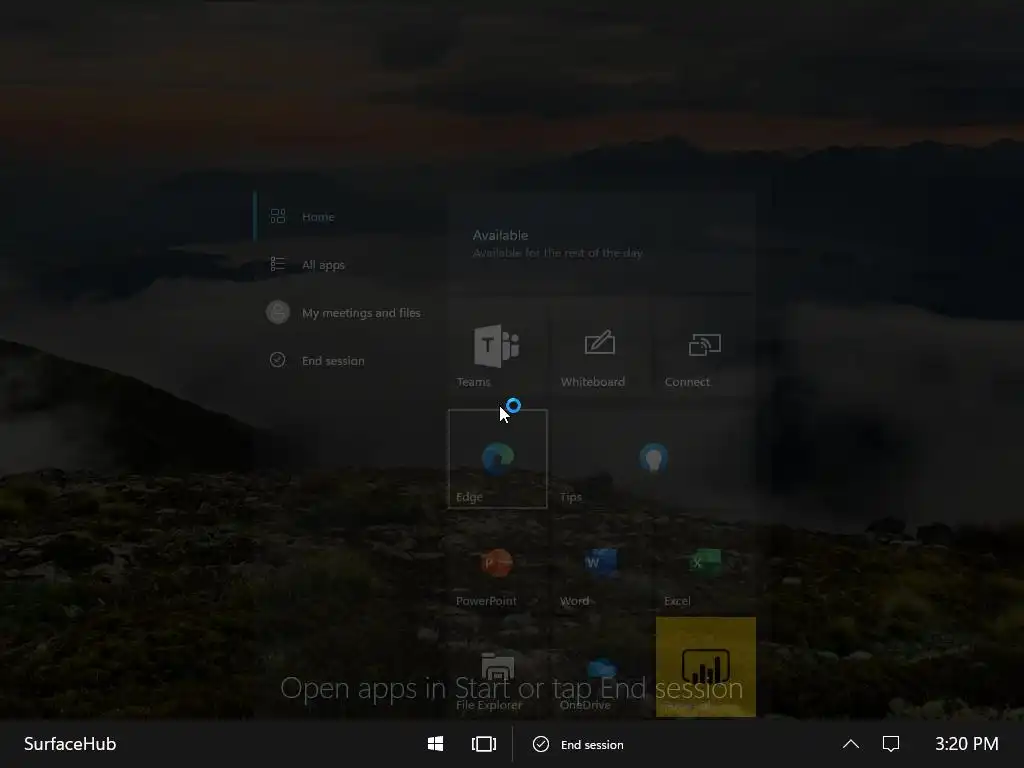Launch Microsoft Edge from Start
This screenshot has height=768, width=1024.
(x=498, y=459)
